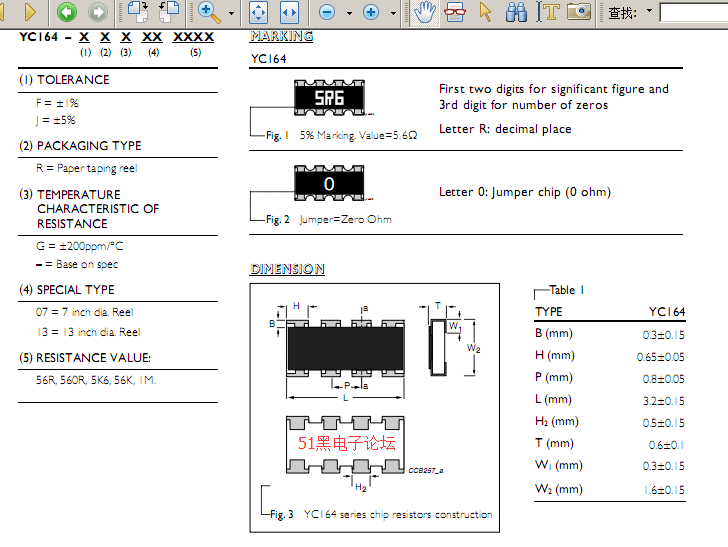Image resolution: width=728 pixels, height=547 pixels.
Task: Click '13 = 13 inch dia. Reel' text
Action: (x=88, y=332)
